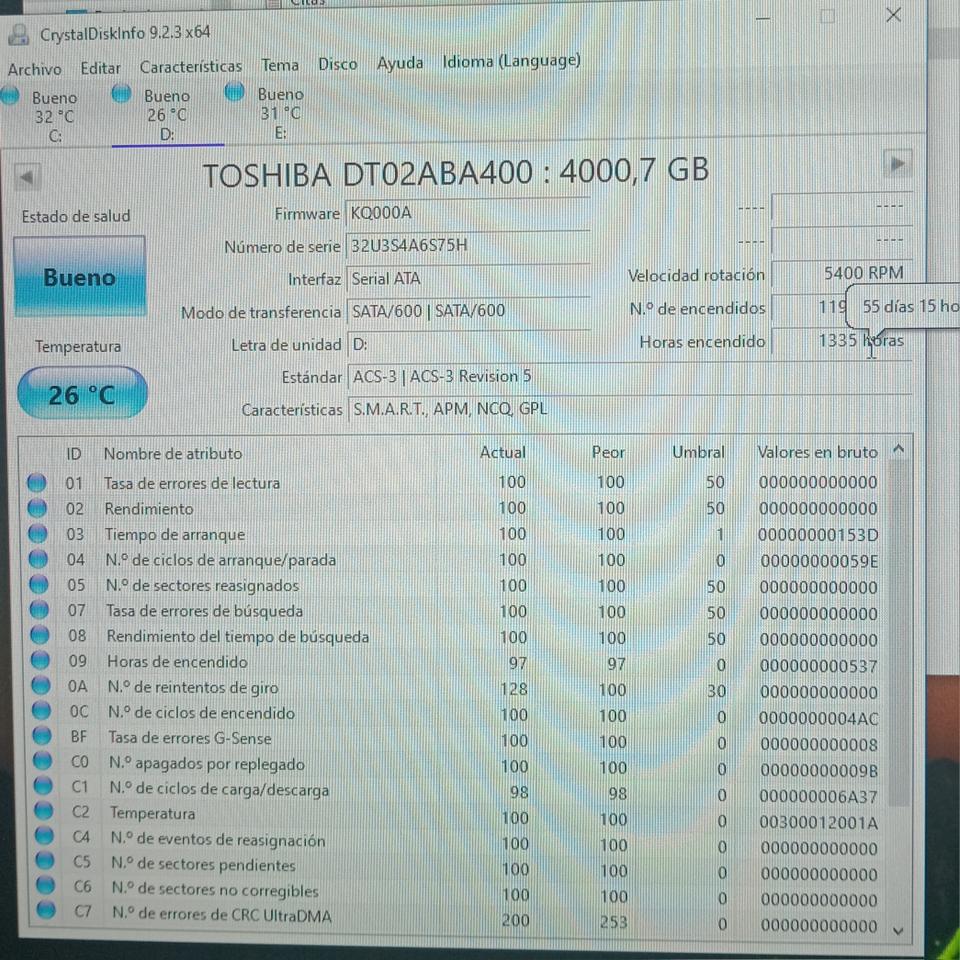960x960 pixels.
Task: Select Rendimiento del tiempo de búsqueda text
Action: pos(238,637)
